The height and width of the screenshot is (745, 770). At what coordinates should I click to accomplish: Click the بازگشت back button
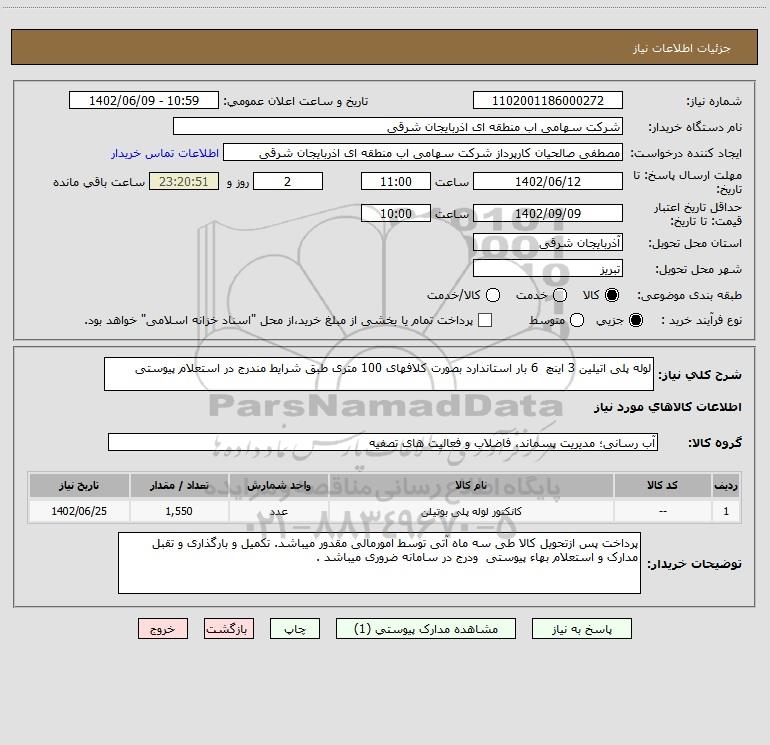(229, 629)
